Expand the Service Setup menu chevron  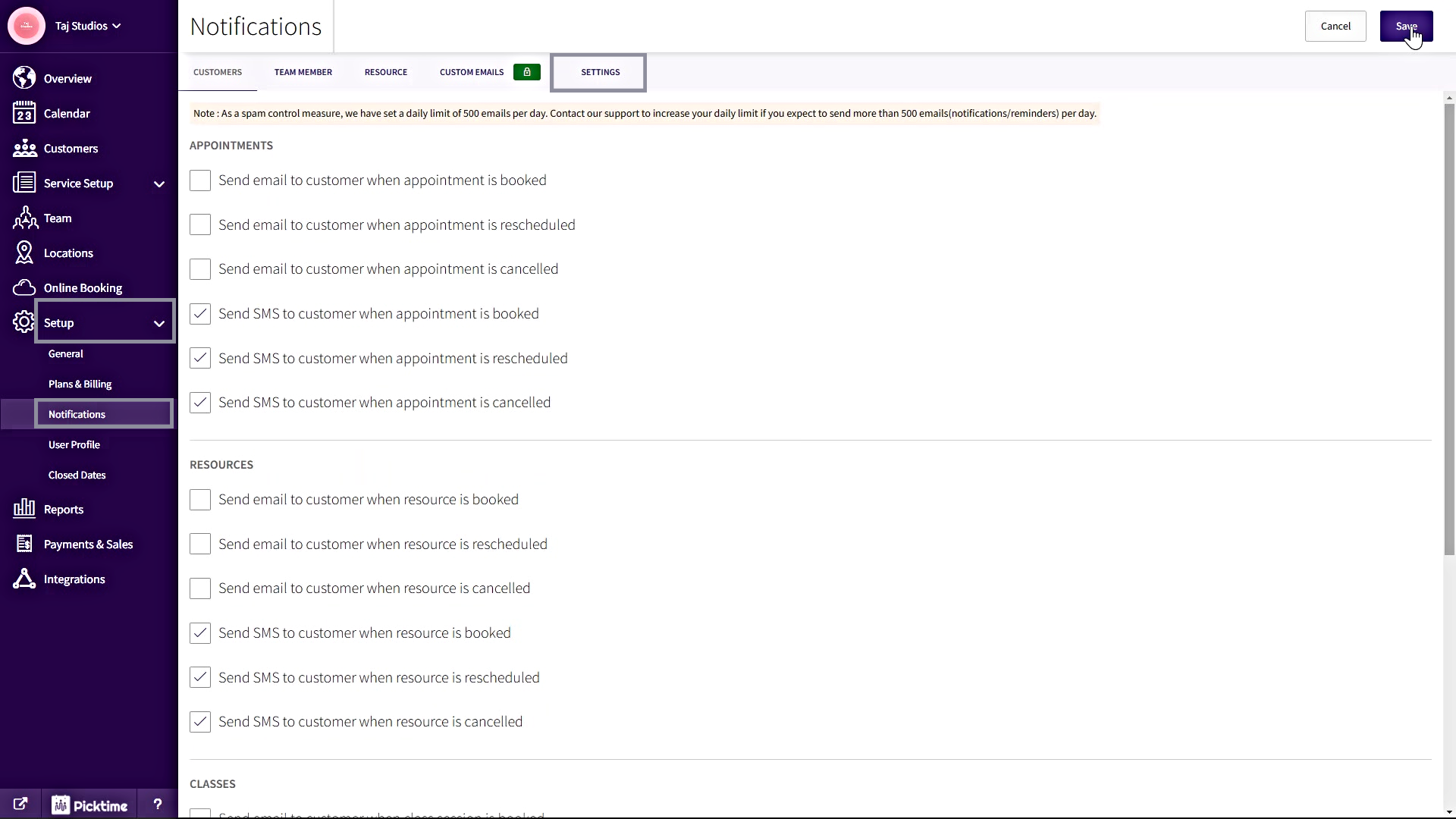(159, 184)
